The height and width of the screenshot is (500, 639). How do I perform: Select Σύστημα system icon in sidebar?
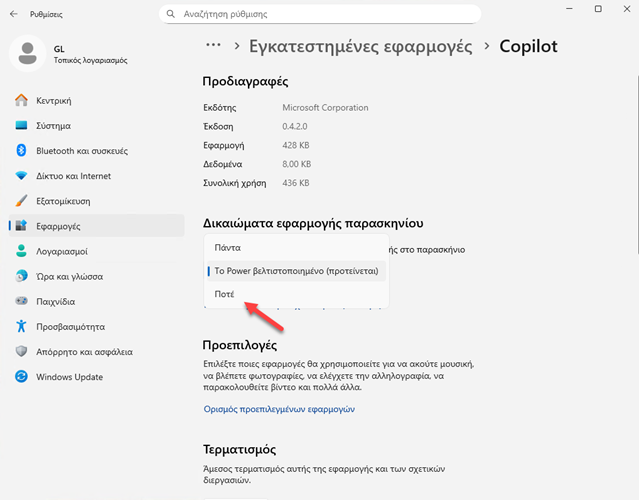(21, 126)
